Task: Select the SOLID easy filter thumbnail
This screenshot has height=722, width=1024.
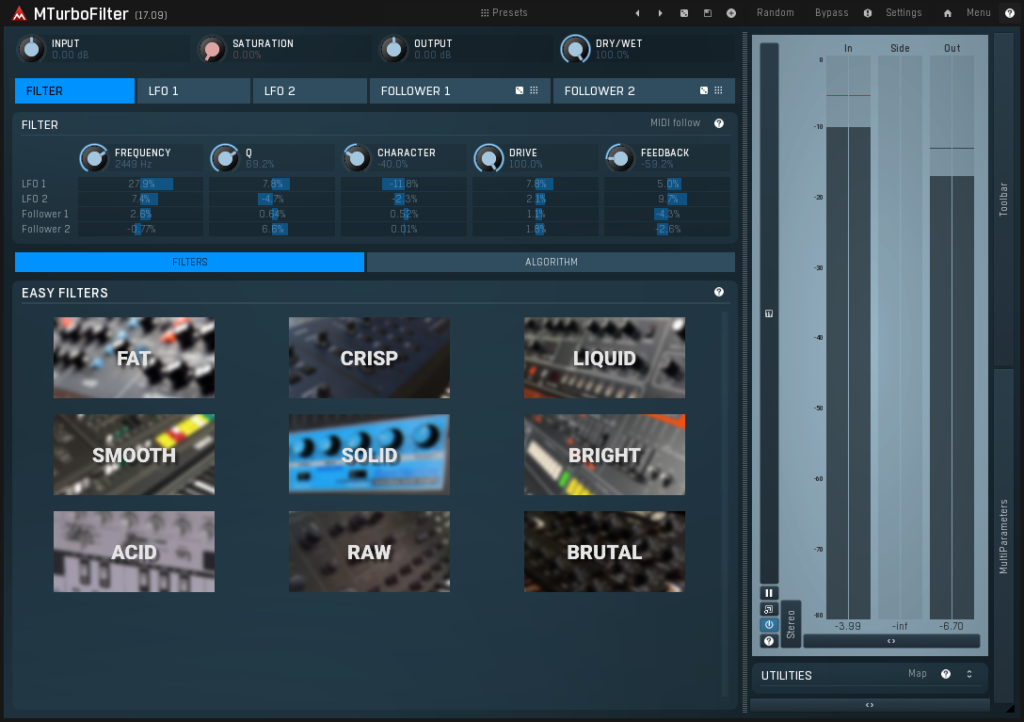Action: pos(369,454)
